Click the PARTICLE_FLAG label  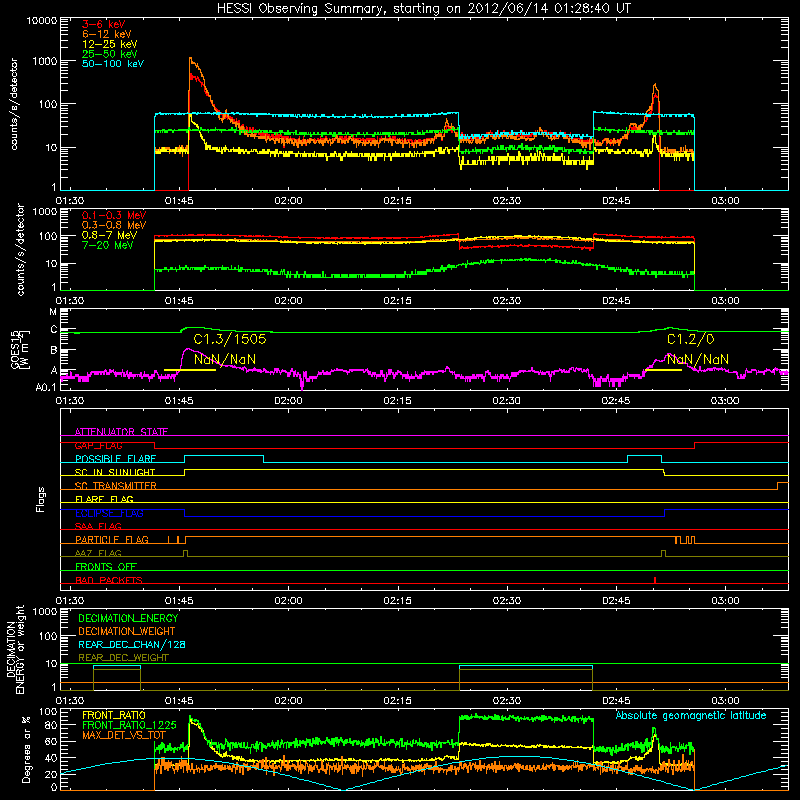112,540
